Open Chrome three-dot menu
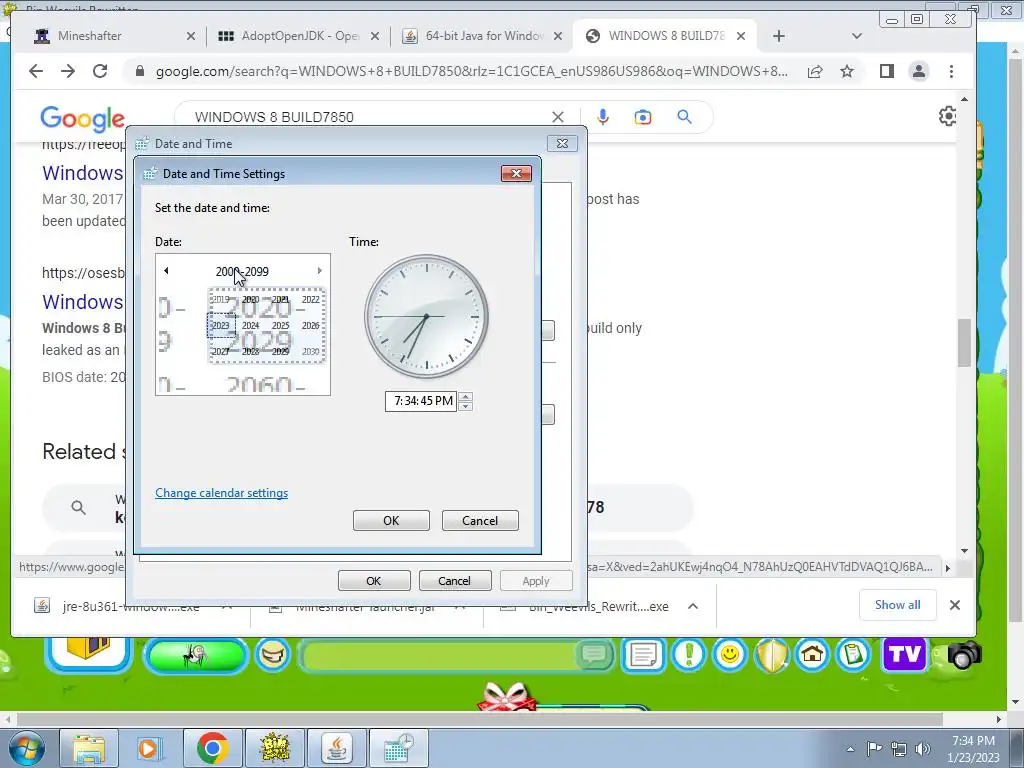 coord(952,71)
